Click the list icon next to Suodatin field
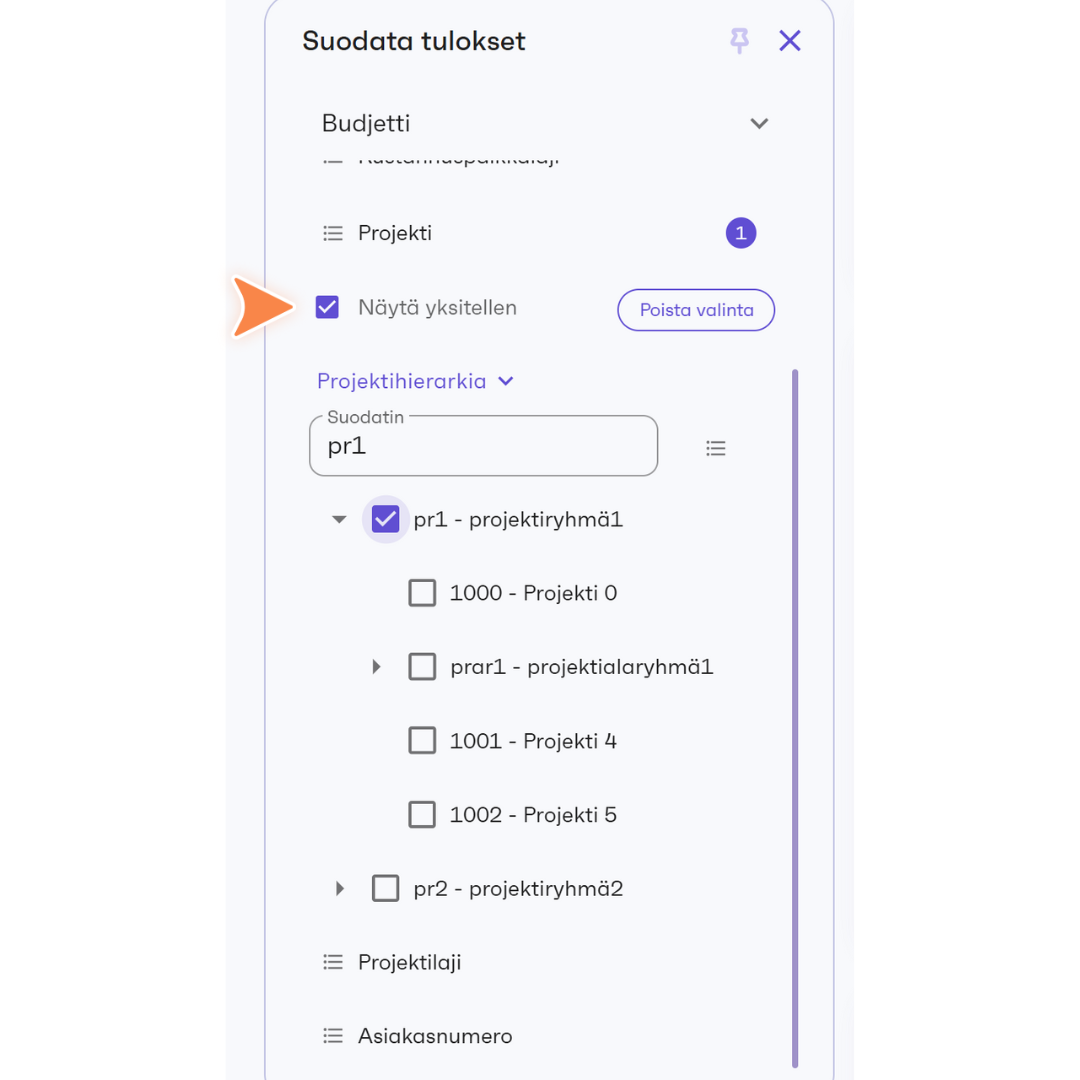The height and width of the screenshot is (1080, 1080). point(716,448)
